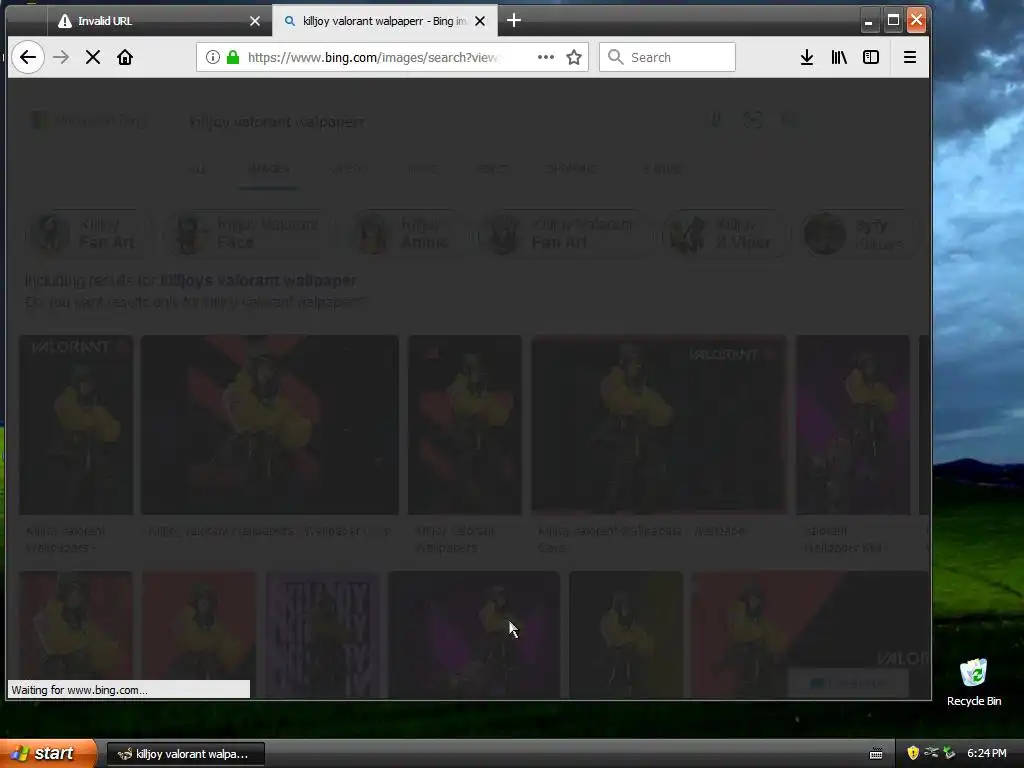
Task: Toggle the sidebar icon in Firefox toolbar
Action: [x=871, y=57]
